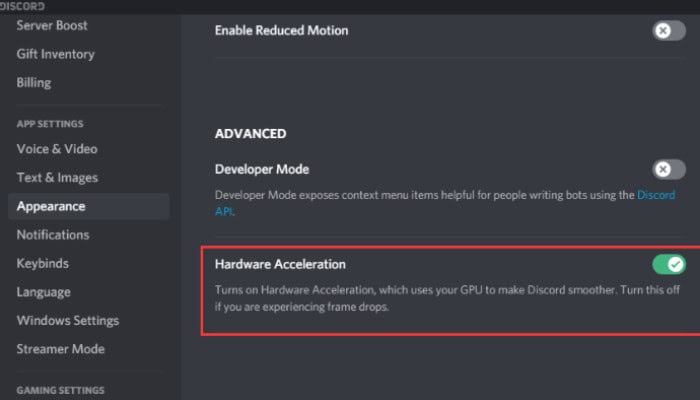
Task: Select the Appearance tab
Action: click(88, 206)
